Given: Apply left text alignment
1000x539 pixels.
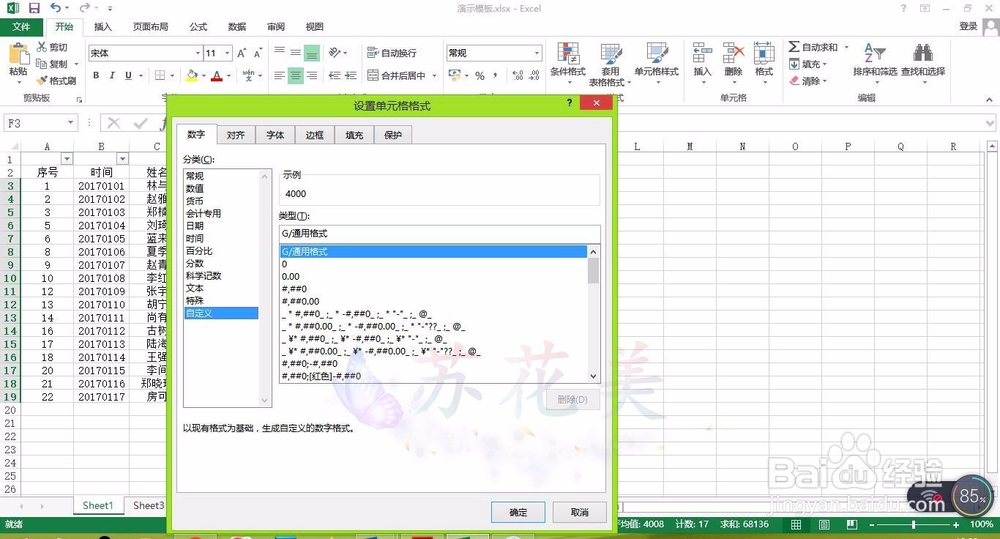Looking at the screenshot, I should click(279, 75).
